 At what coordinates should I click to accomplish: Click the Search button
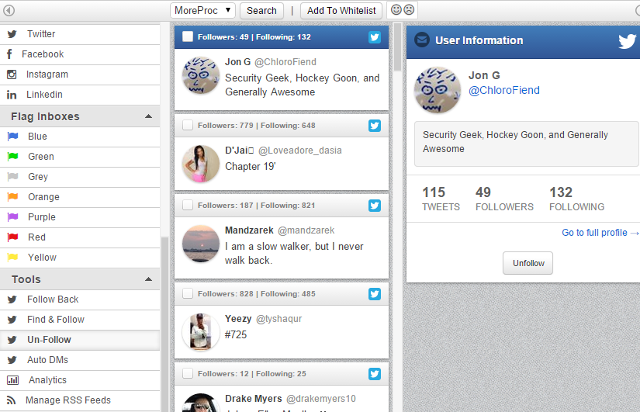click(x=261, y=10)
